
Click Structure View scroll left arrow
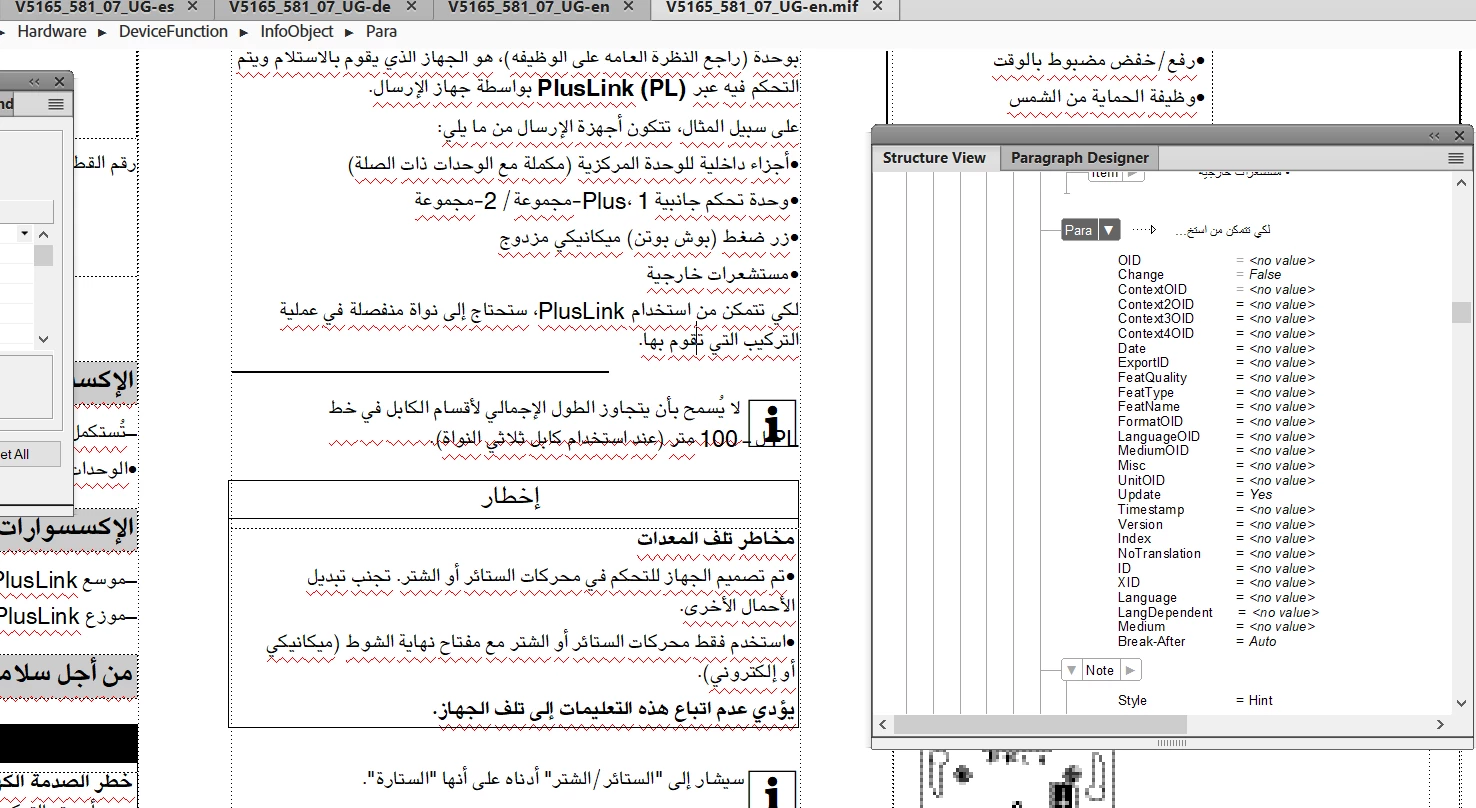(883, 724)
